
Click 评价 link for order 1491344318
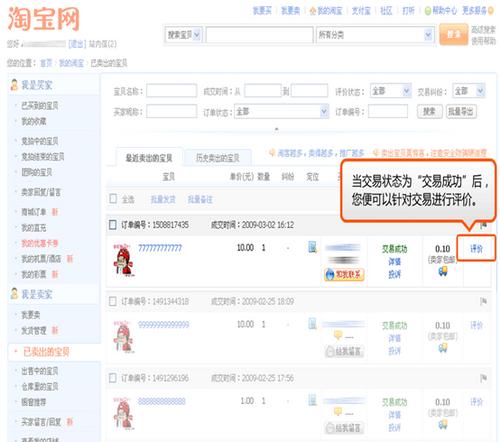coord(476,325)
